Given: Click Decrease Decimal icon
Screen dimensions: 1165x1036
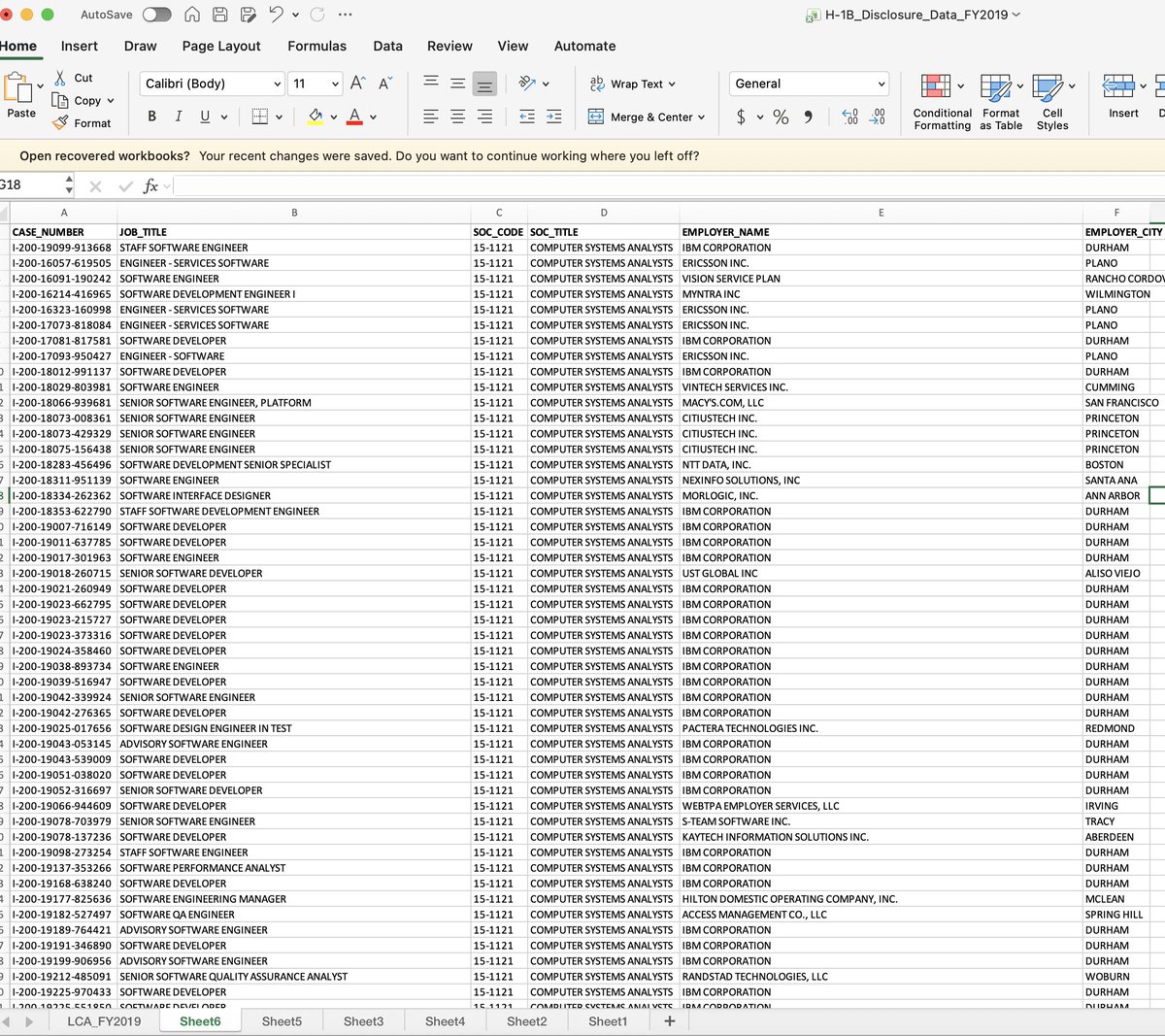Looking at the screenshot, I should point(878,117).
